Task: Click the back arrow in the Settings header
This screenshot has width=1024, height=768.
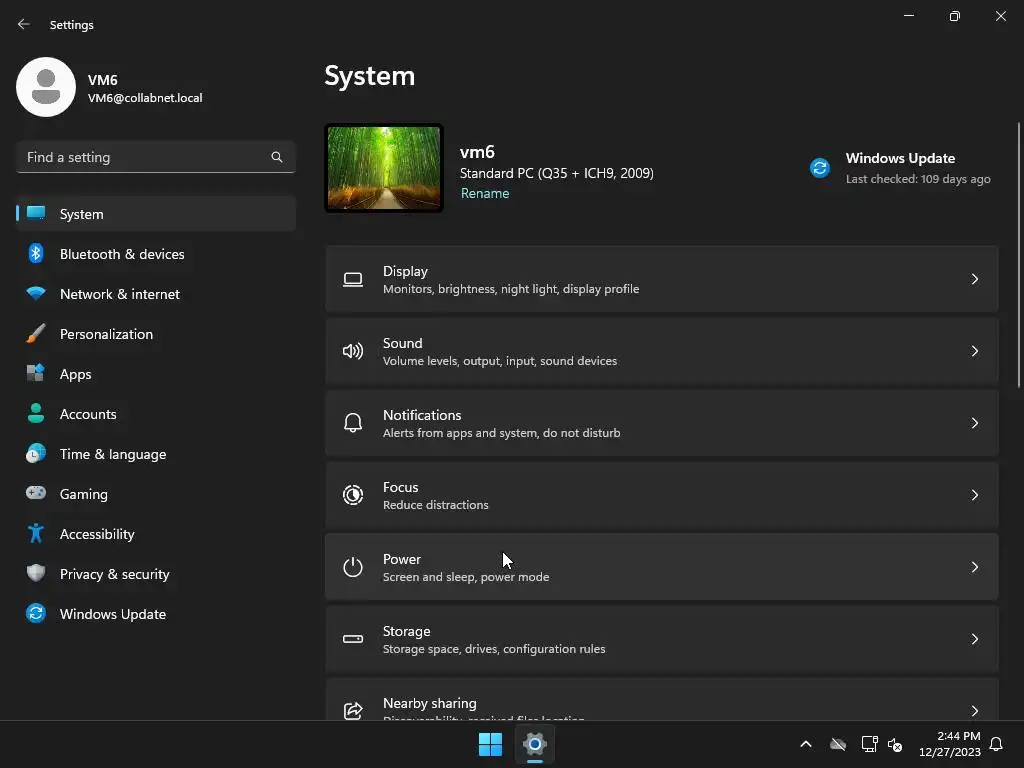Action: tap(24, 24)
